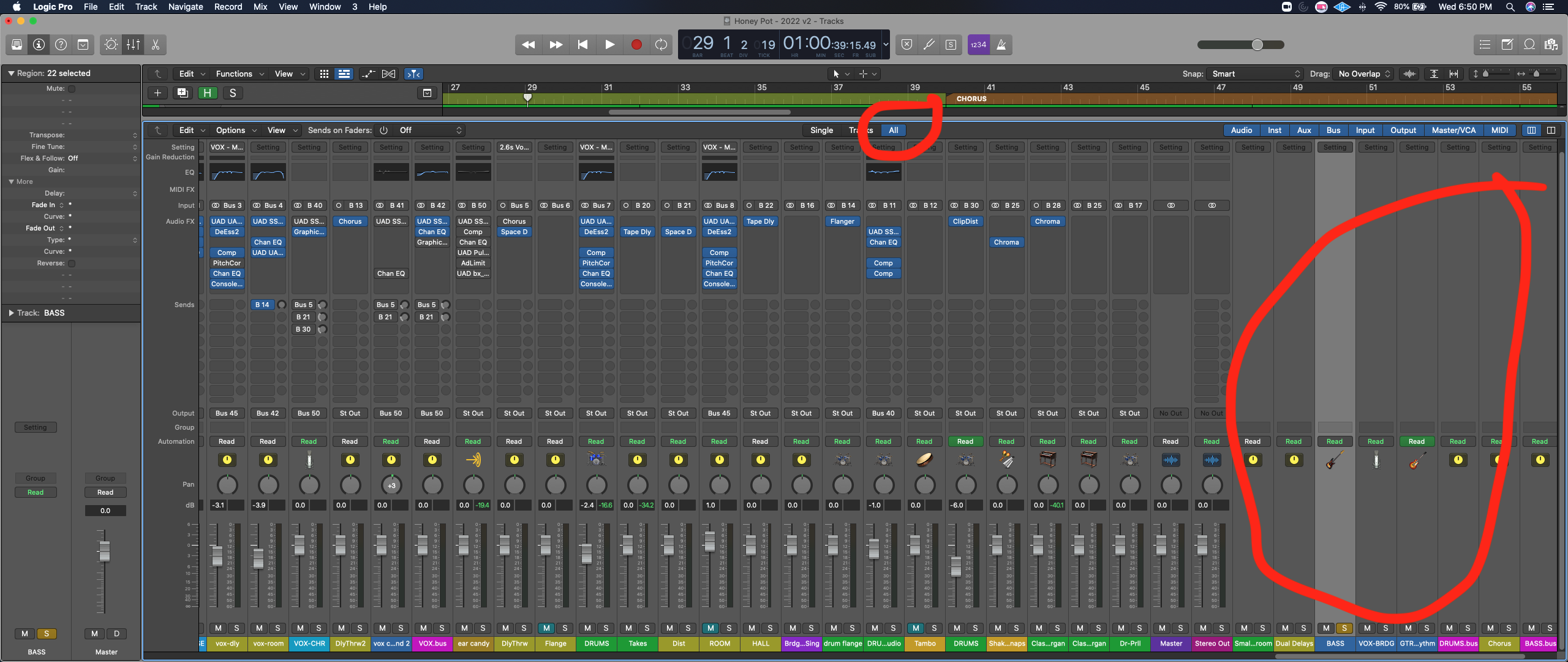Switch mixer view to Single
1568x662 pixels.
[821, 131]
